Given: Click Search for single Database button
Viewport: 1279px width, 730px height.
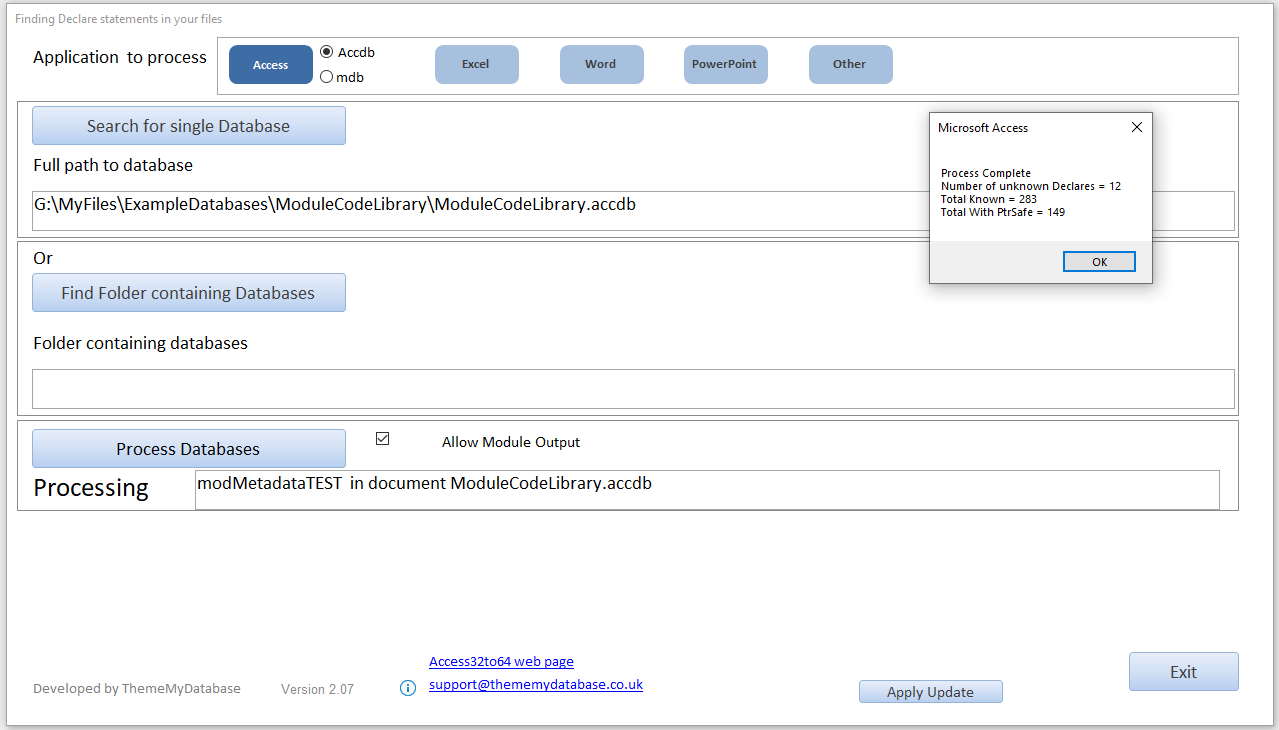Looking at the screenshot, I should (189, 126).
